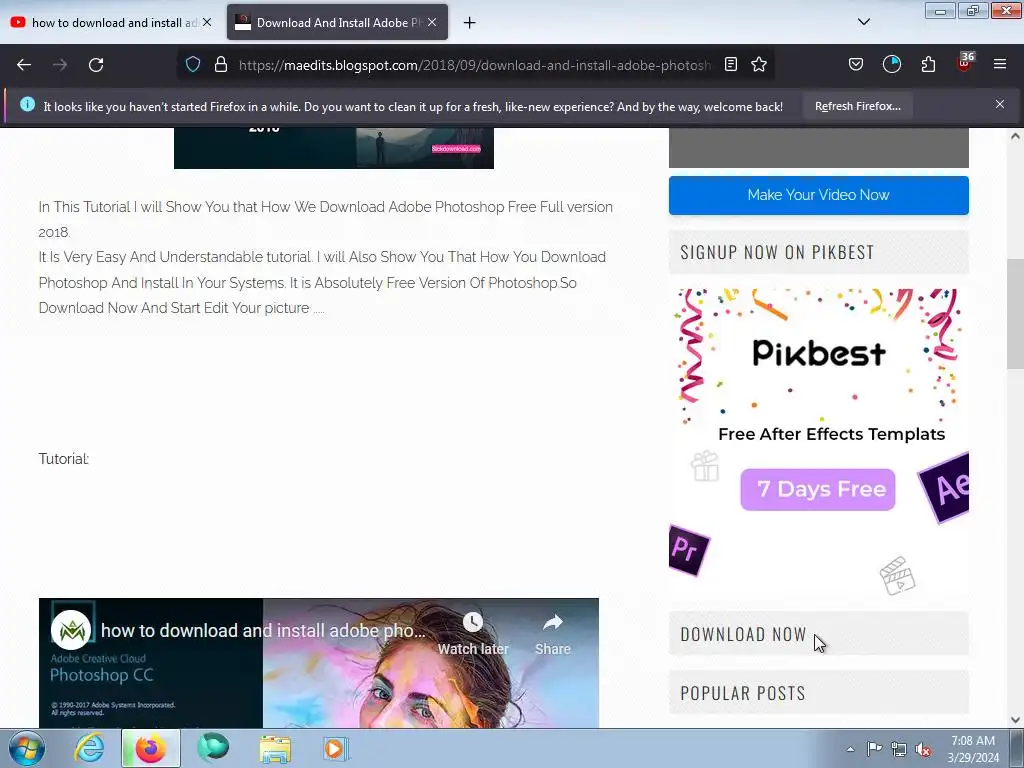Image resolution: width=1024 pixels, height=768 pixels.
Task: Launch Internet Explorer from taskbar
Action: [89, 748]
